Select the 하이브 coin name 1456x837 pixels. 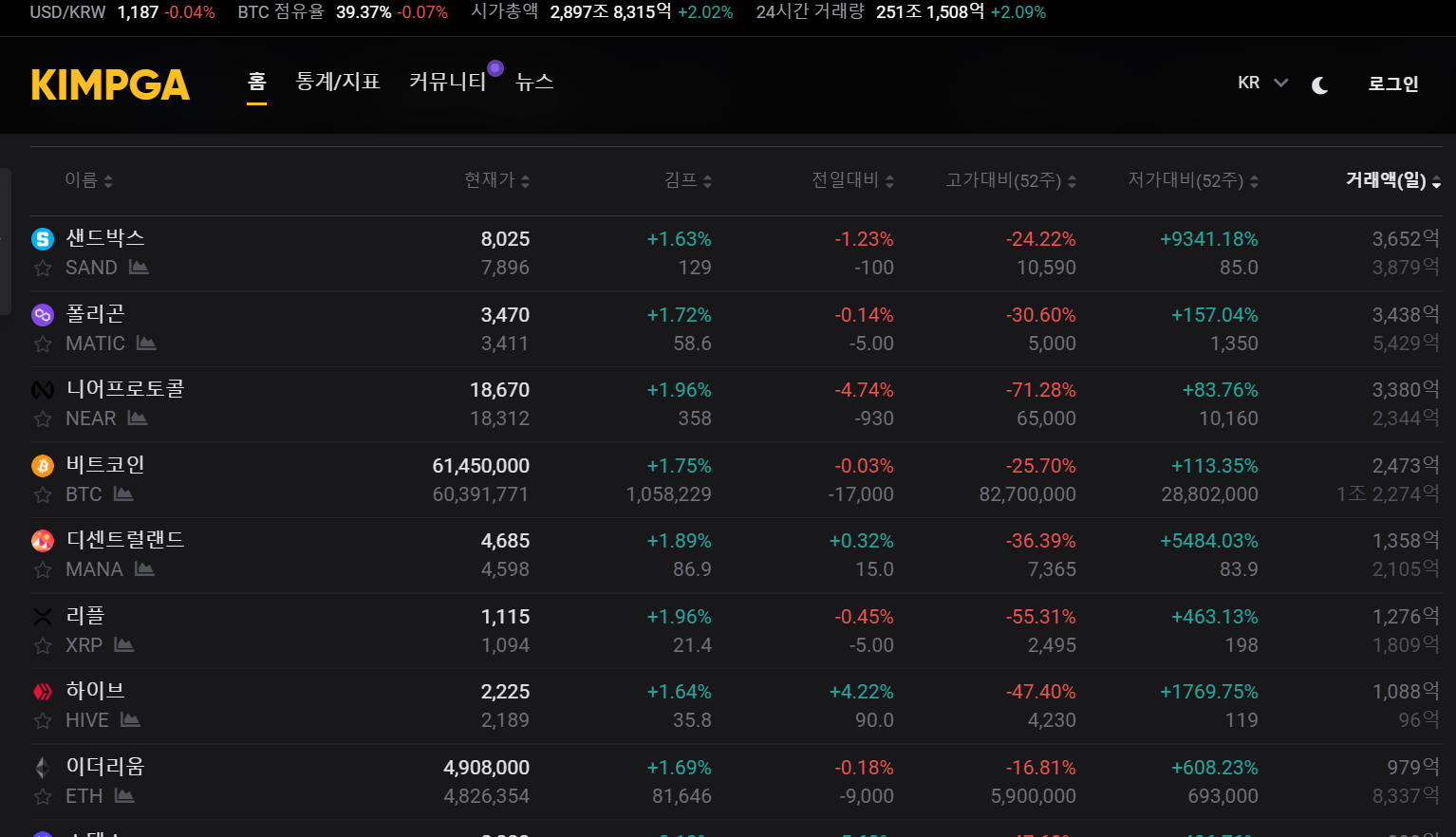(95, 691)
